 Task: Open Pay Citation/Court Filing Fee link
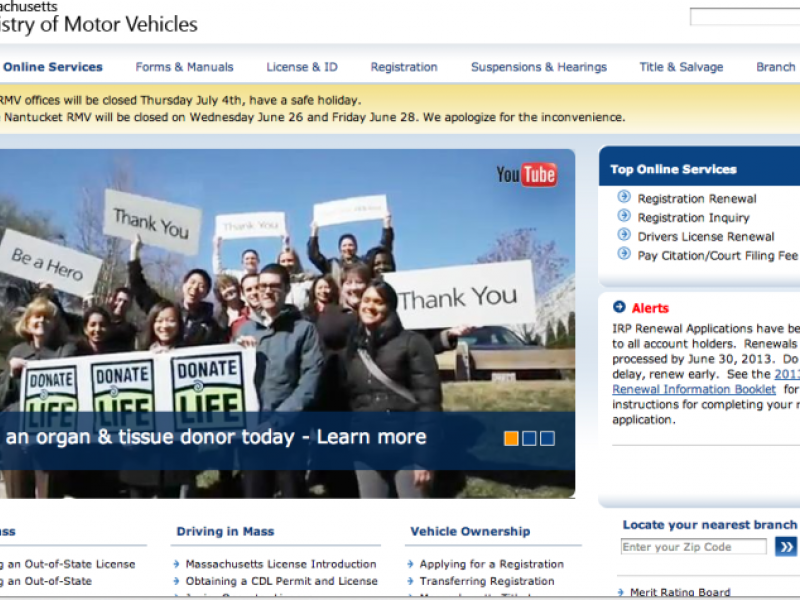718,256
